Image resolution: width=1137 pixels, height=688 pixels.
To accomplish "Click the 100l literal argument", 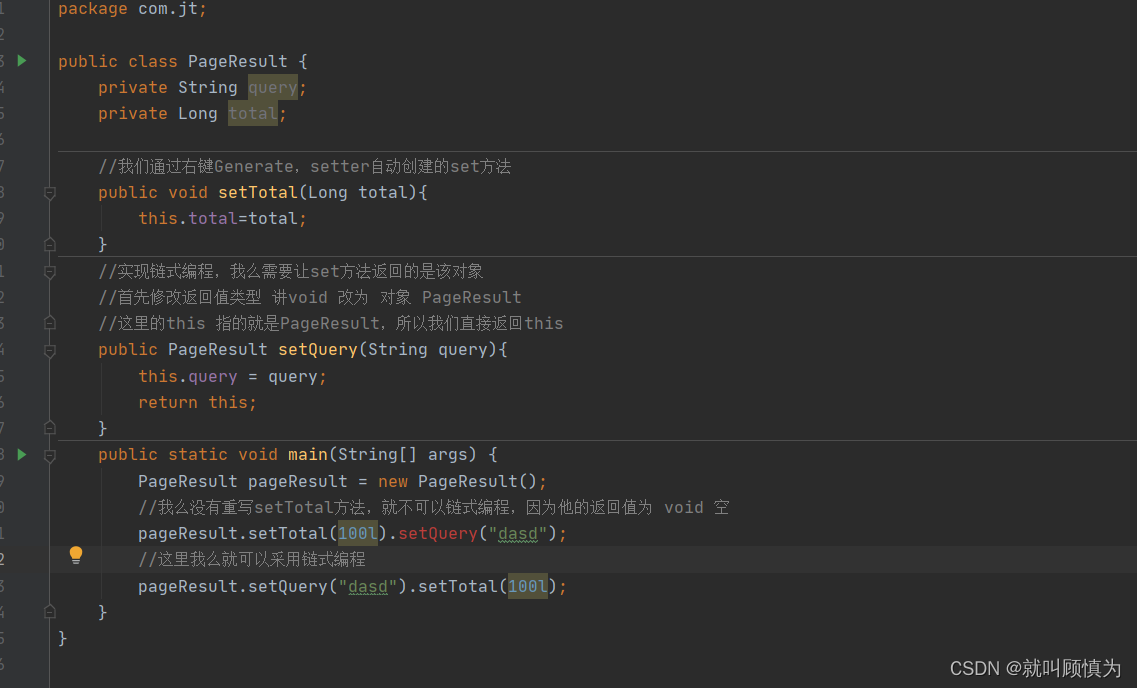I will tap(357, 533).
